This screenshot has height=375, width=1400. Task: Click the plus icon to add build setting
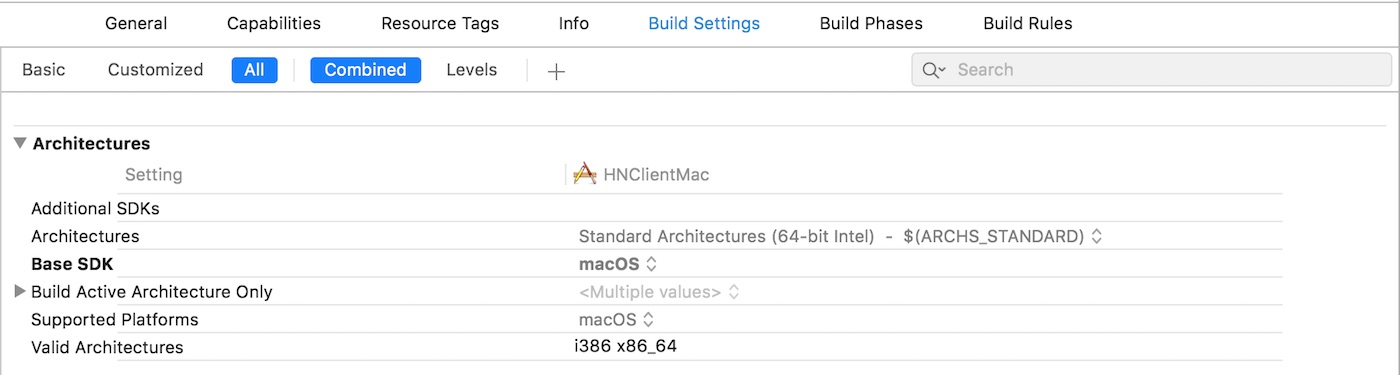(x=557, y=71)
